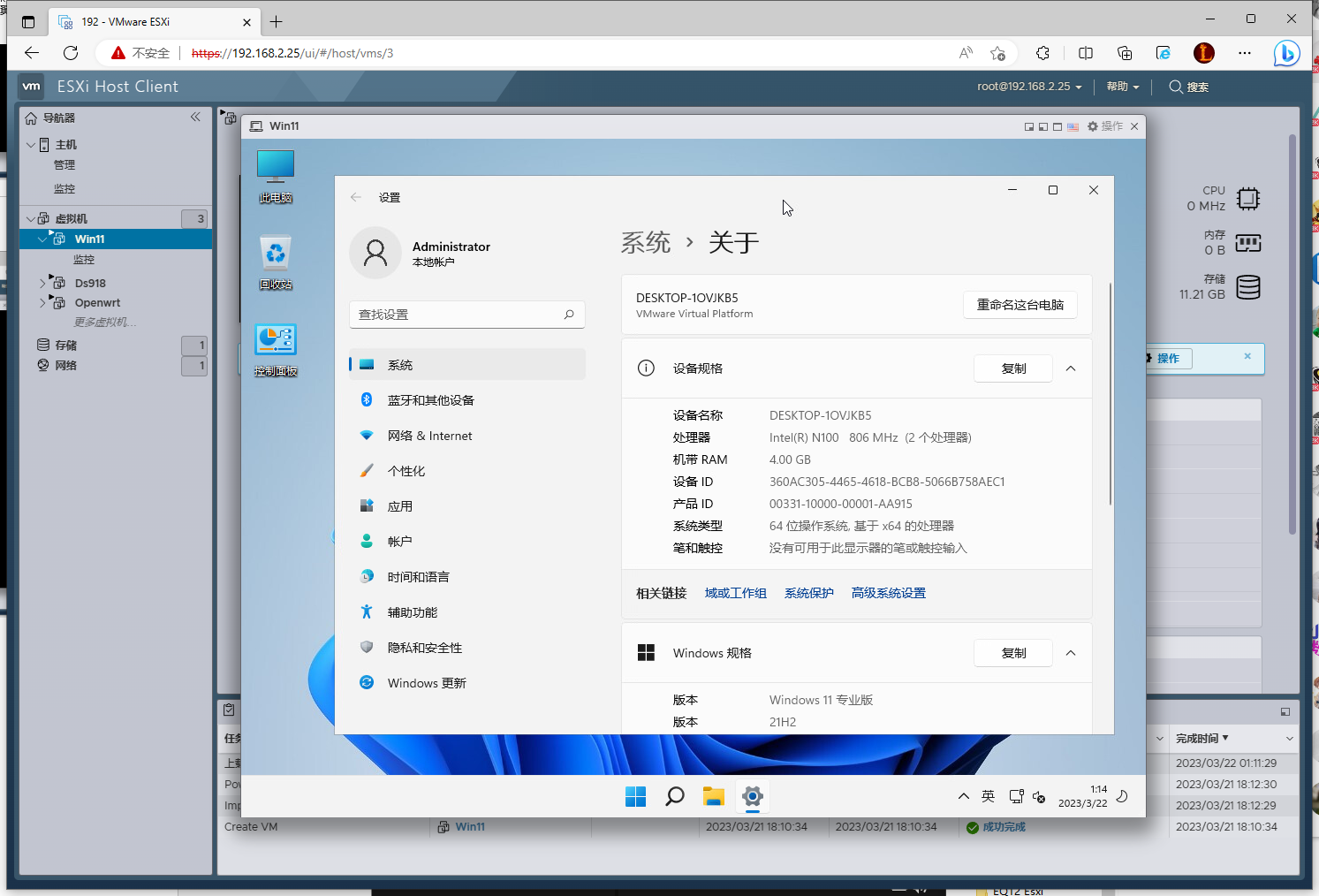Copy Windows 规格 with its 复制 button
The image size is (1319, 896).
coord(1013,653)
